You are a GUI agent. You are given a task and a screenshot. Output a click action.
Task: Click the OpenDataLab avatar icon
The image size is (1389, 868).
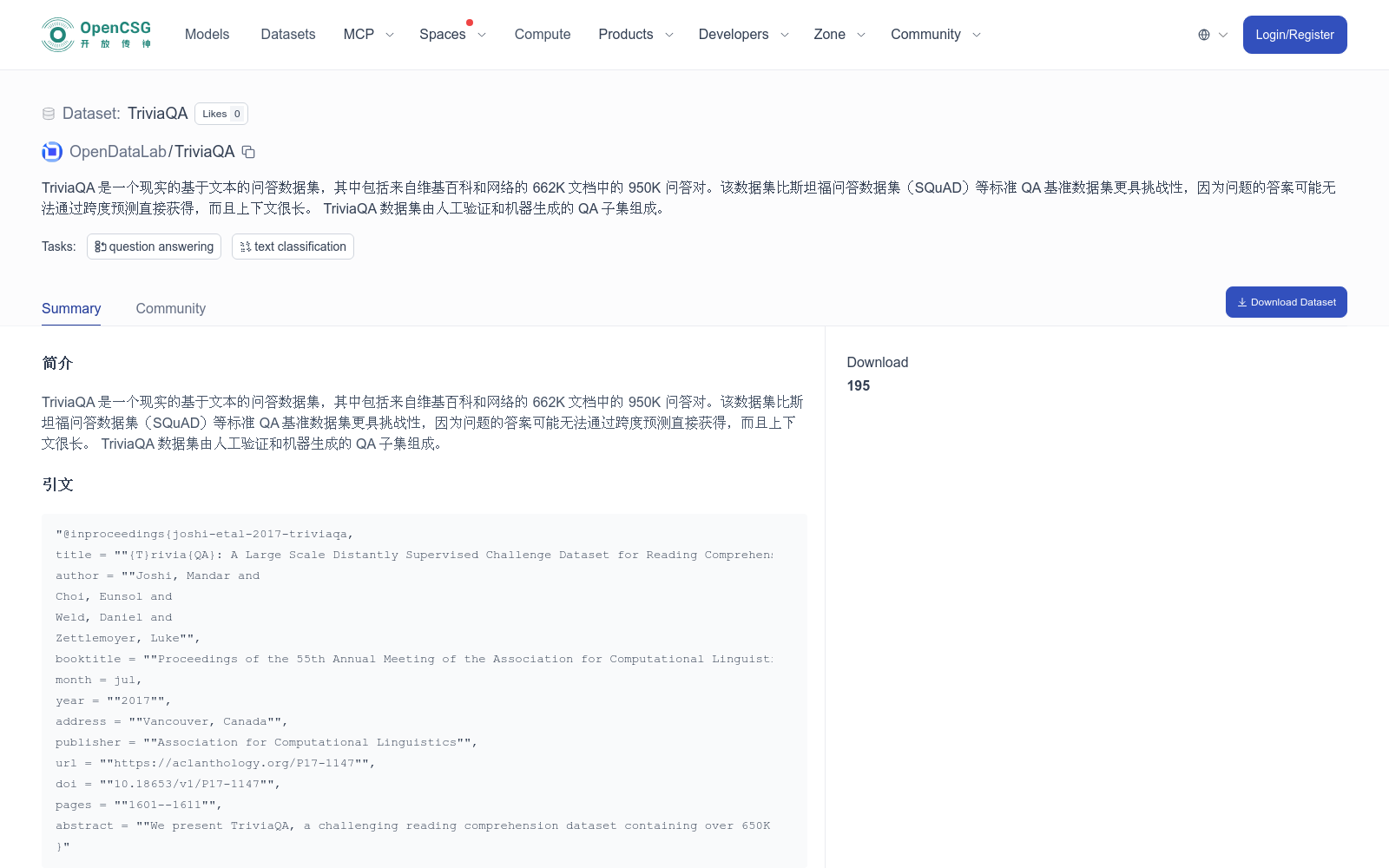pyautogui.click(x=52, y=152)
